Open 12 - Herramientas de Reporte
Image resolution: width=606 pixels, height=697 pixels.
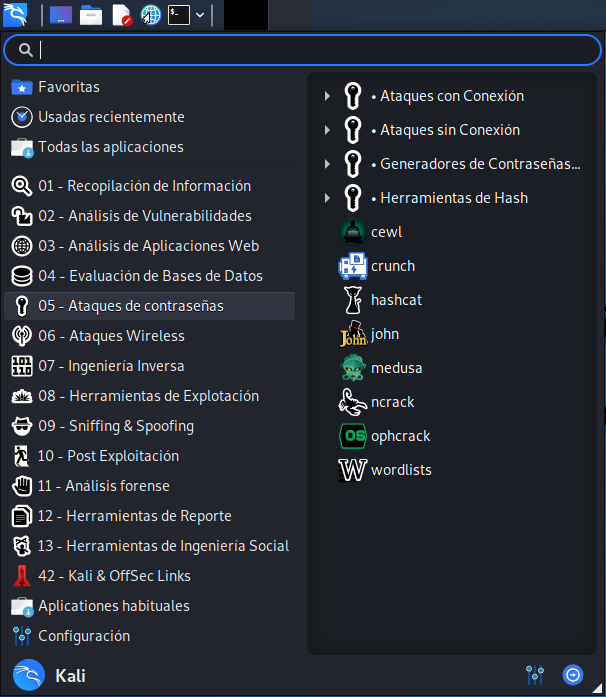[x=149, y=516]
